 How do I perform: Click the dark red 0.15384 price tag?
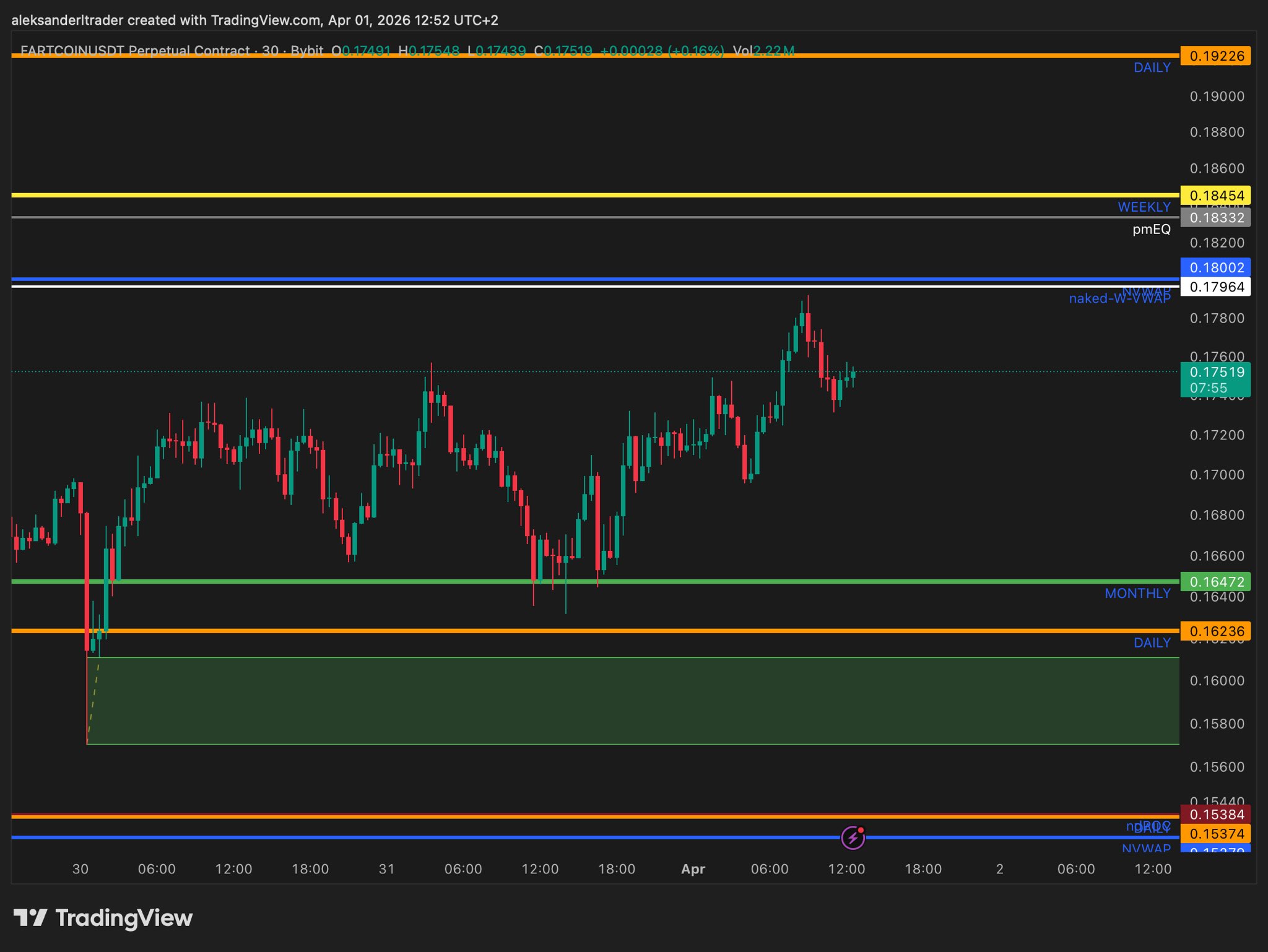[1215, 814]
